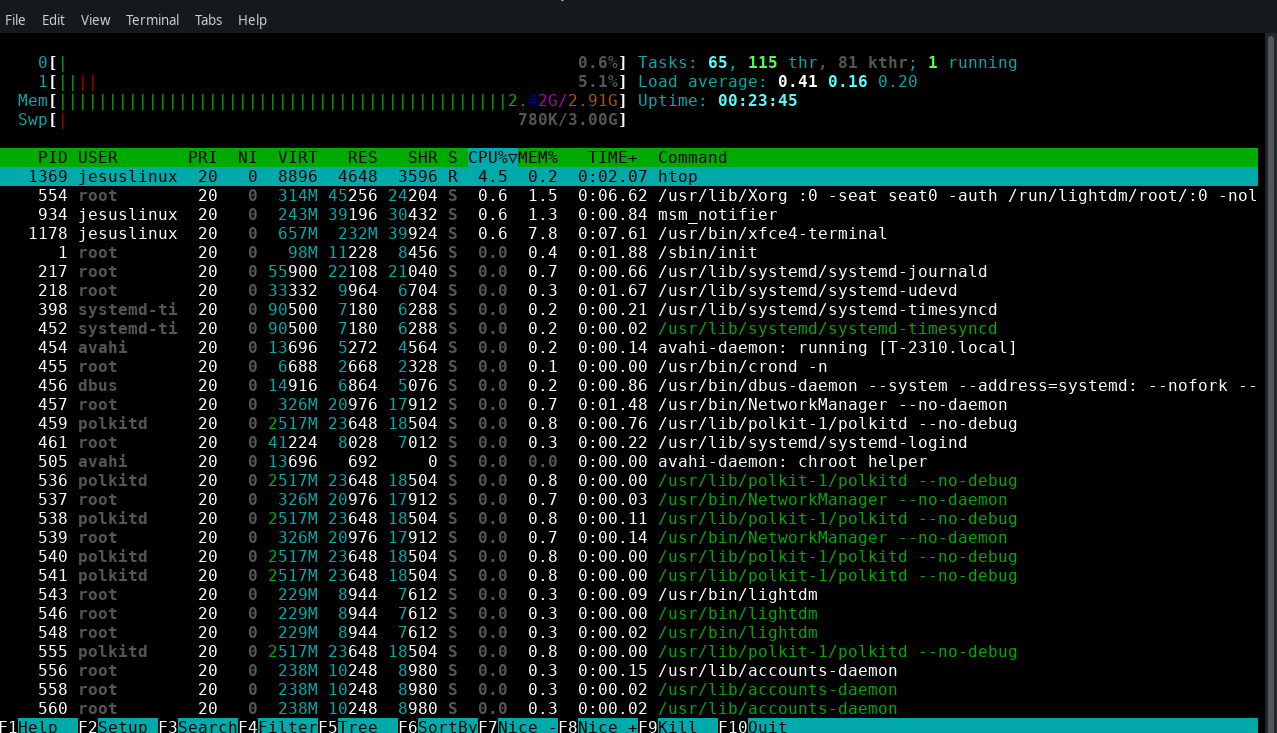The height and width of the screenshot is (733, 1277).
Task: Click the Command column header
Action: (x=693, y=158)
